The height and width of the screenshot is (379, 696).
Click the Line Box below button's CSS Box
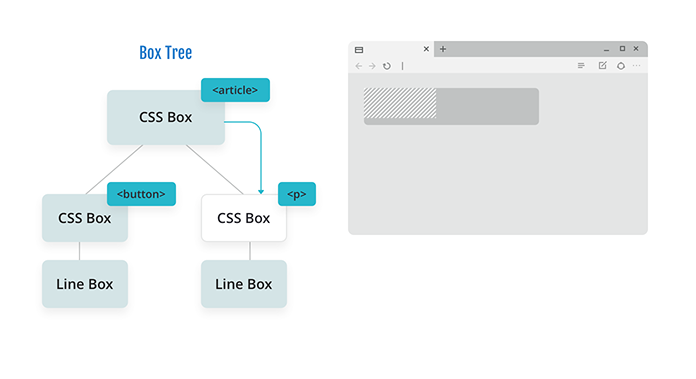(85, 284)
